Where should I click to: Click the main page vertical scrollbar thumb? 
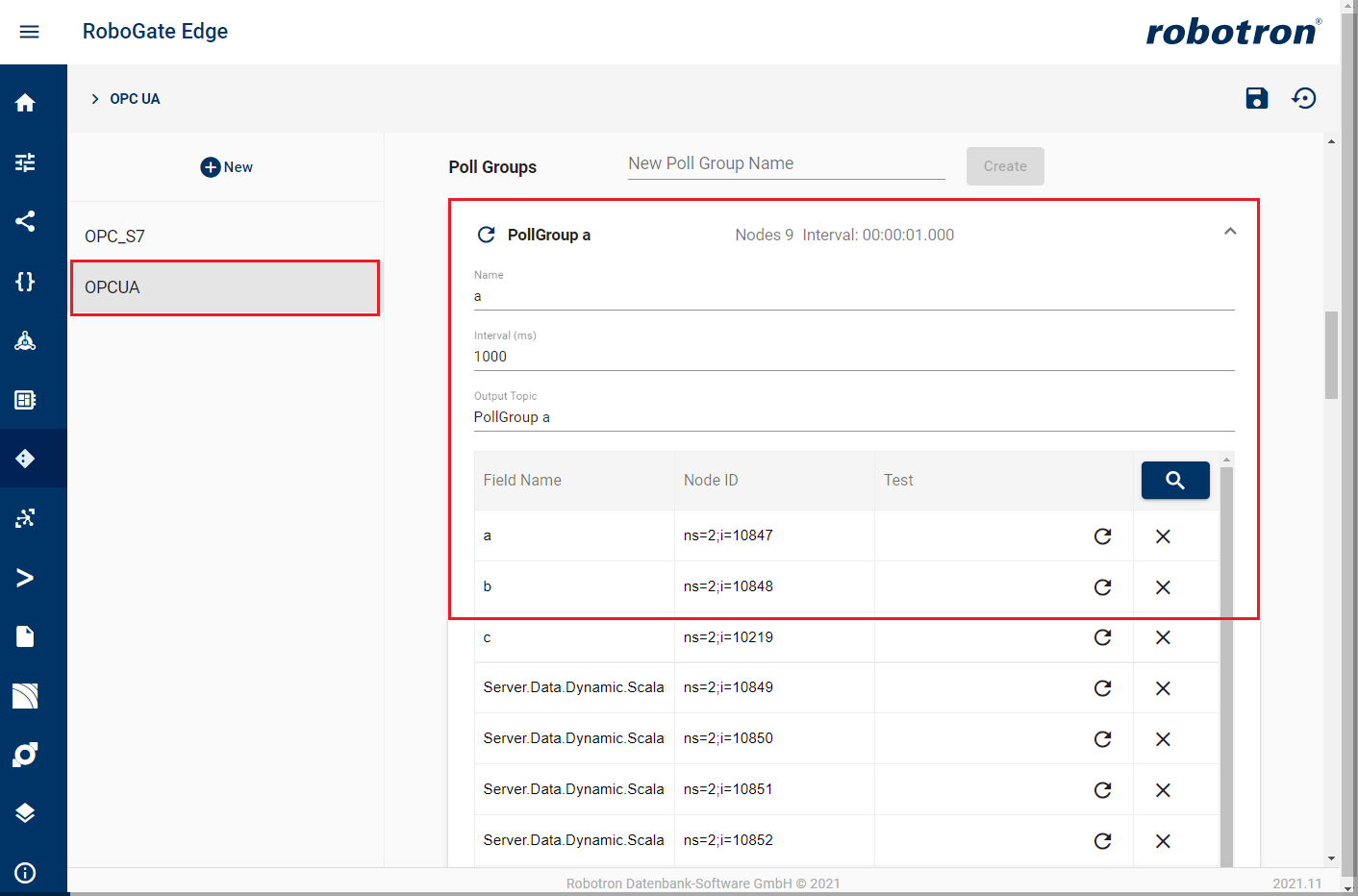pos(1331,355)
